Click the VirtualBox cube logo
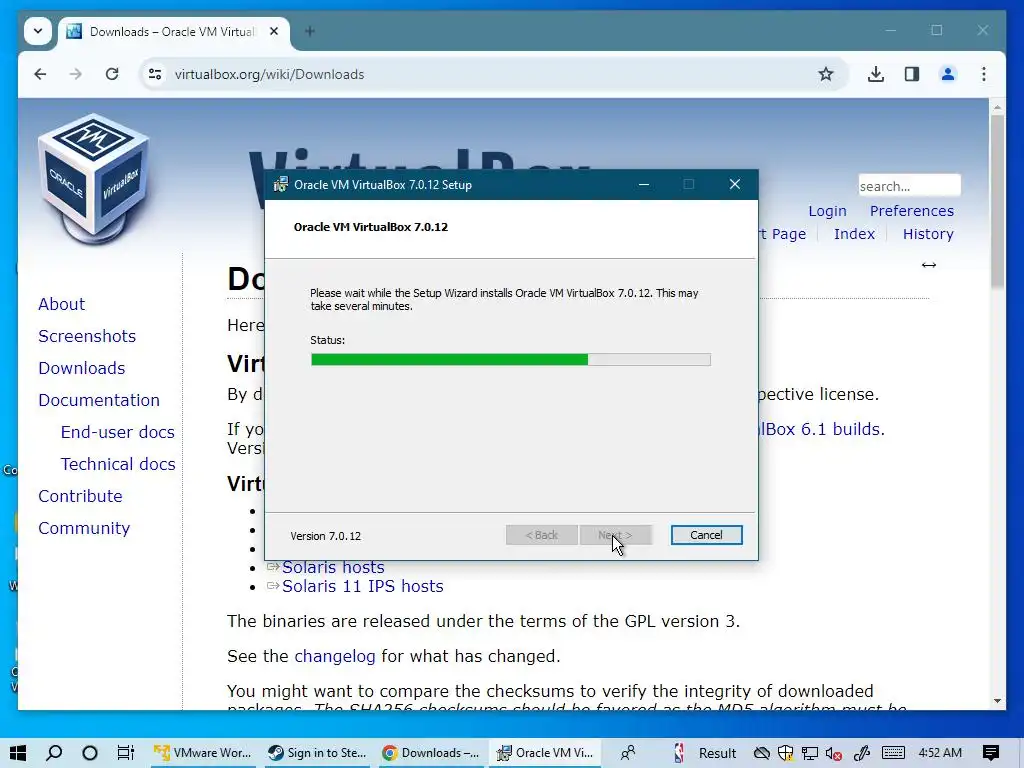Image resolution: width=1024 pixels, height=768 pixels. pyautogui.click(x=95, y=178)
